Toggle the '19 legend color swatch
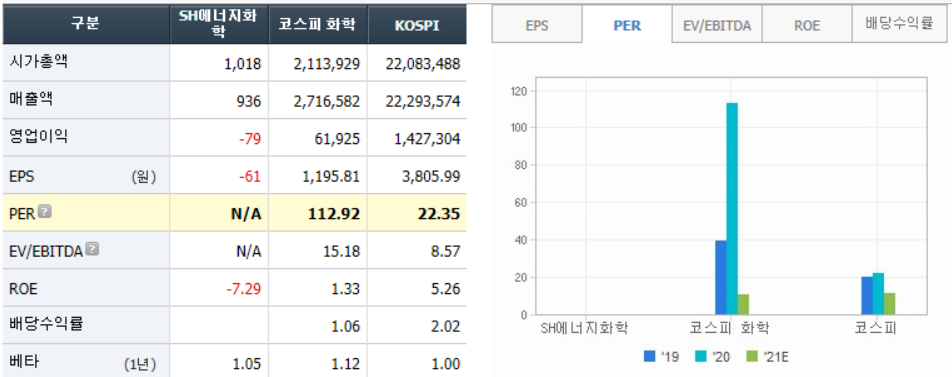Screen dimensions: 952x377 650,356
